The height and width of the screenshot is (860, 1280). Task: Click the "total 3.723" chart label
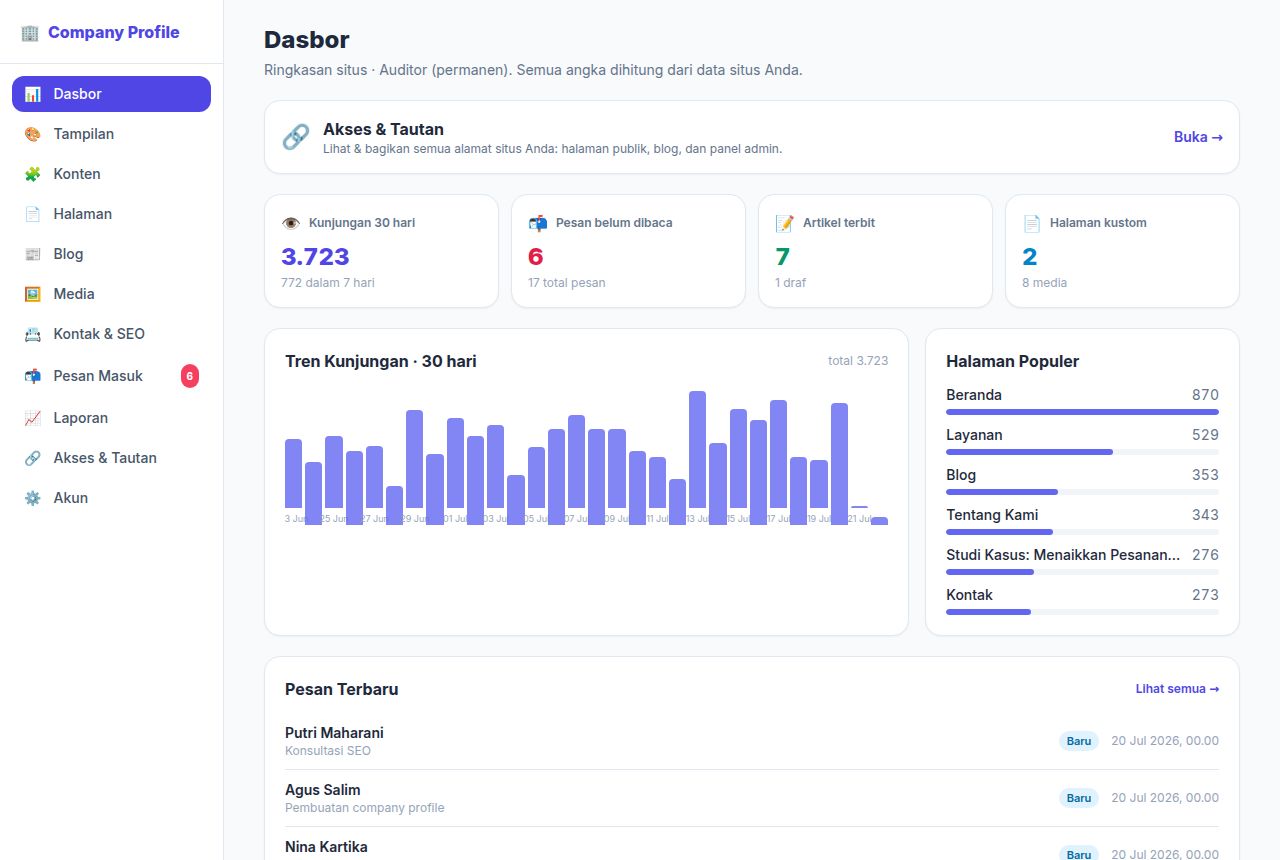point(858,361)
